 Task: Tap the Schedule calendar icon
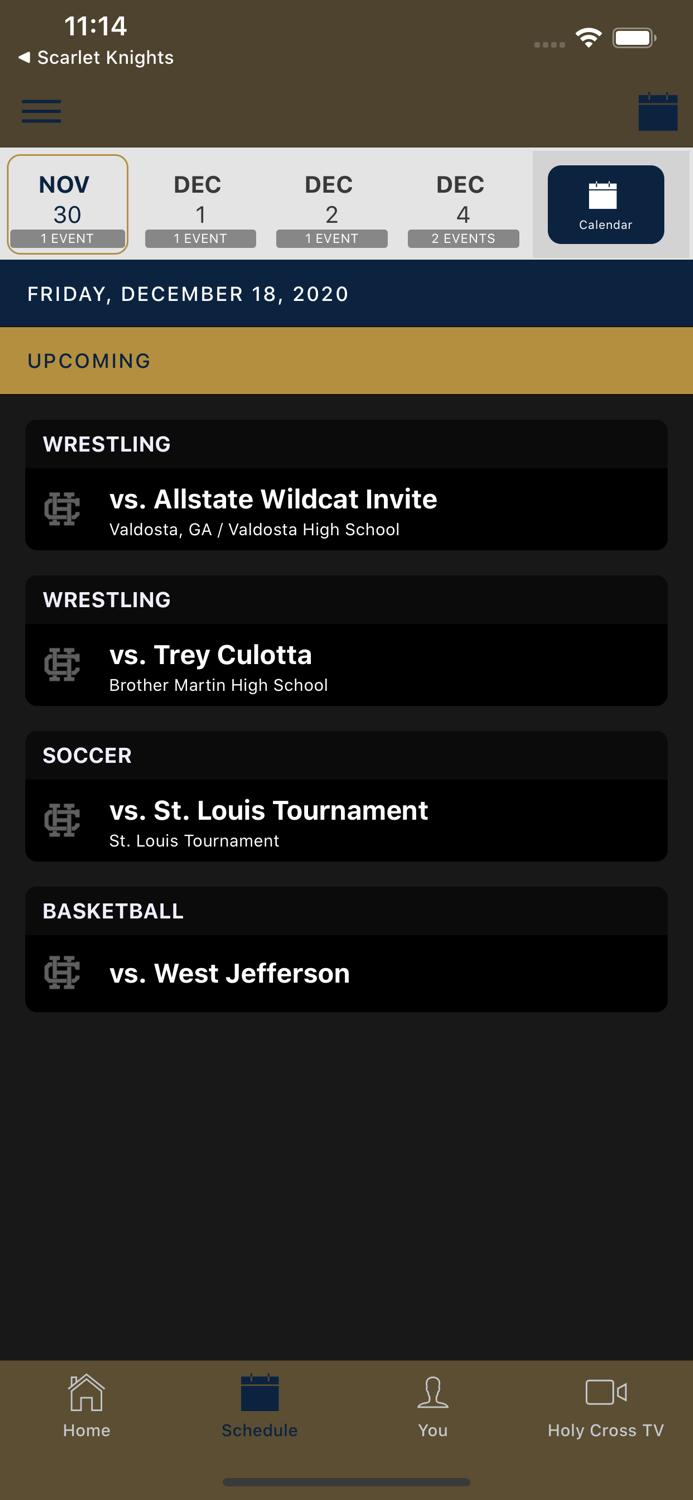(x=259, y=1403)
